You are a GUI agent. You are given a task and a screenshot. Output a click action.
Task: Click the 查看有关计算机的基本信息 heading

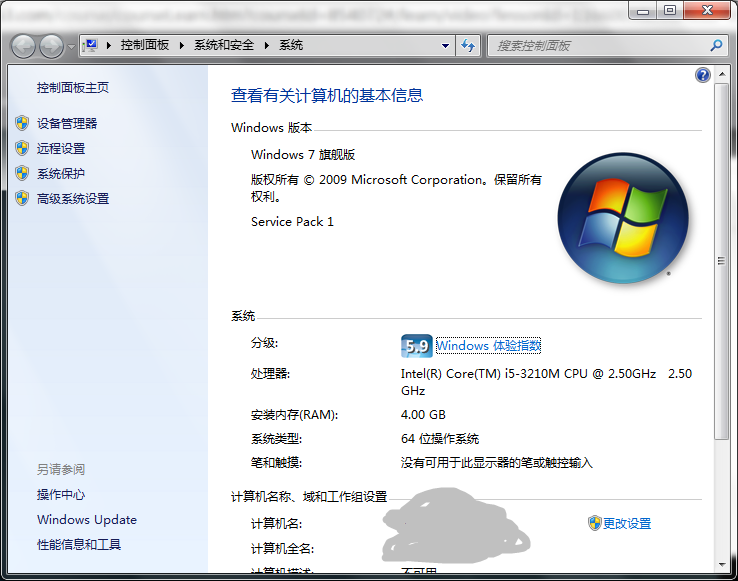(x=327, y=96)
